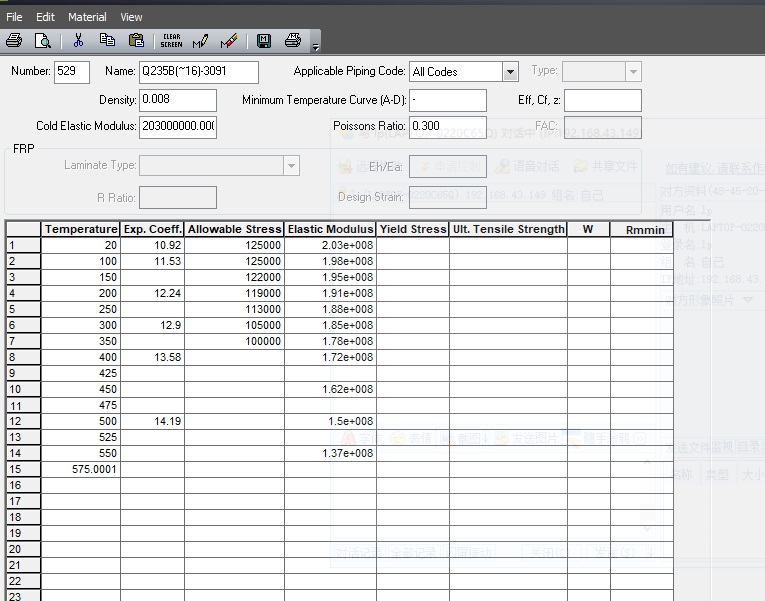Open the Applicable Piping Code dropdown
Image resolution: width=765 pixels, height=601 pixels.
[x=510, y=72]
